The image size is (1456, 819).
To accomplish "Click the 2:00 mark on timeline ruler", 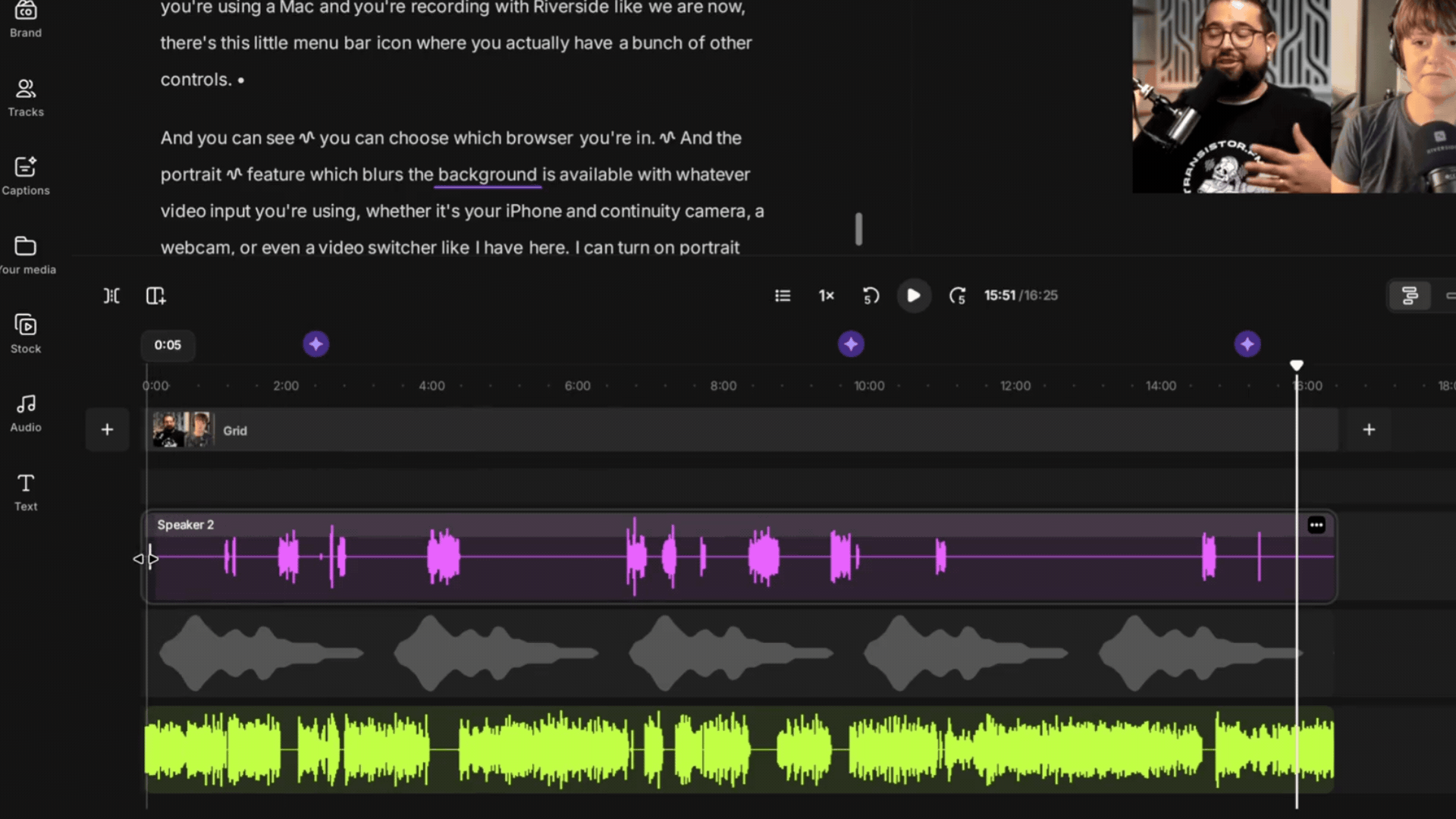I will [x=286, y=386].
